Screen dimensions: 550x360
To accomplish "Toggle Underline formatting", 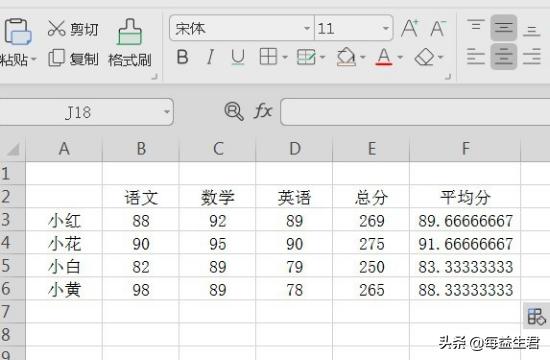I will click(x=238, y=57).
